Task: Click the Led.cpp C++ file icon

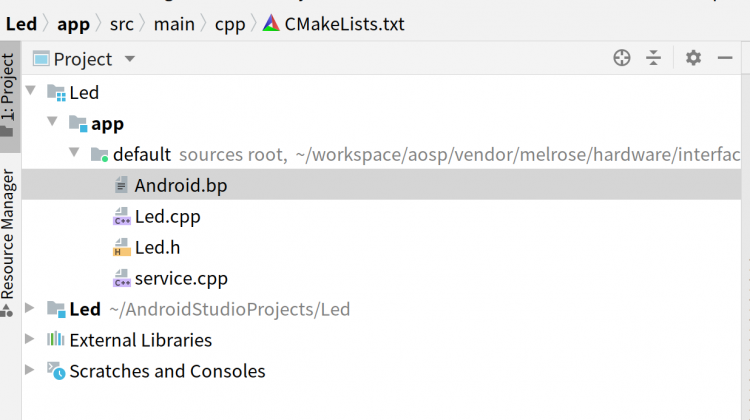Action: (x=121, y=216)
